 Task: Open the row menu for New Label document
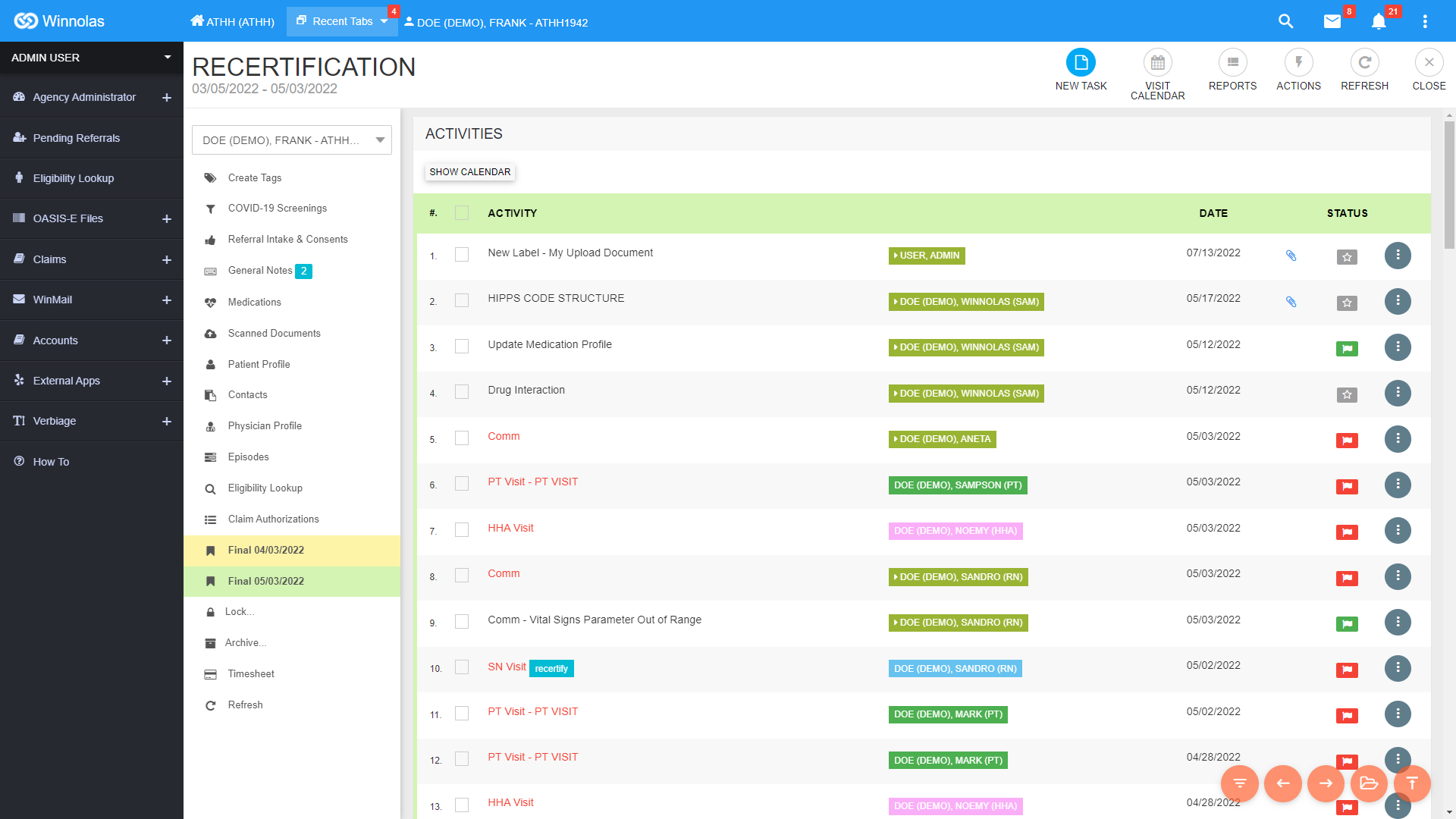tap(1398, 256)
